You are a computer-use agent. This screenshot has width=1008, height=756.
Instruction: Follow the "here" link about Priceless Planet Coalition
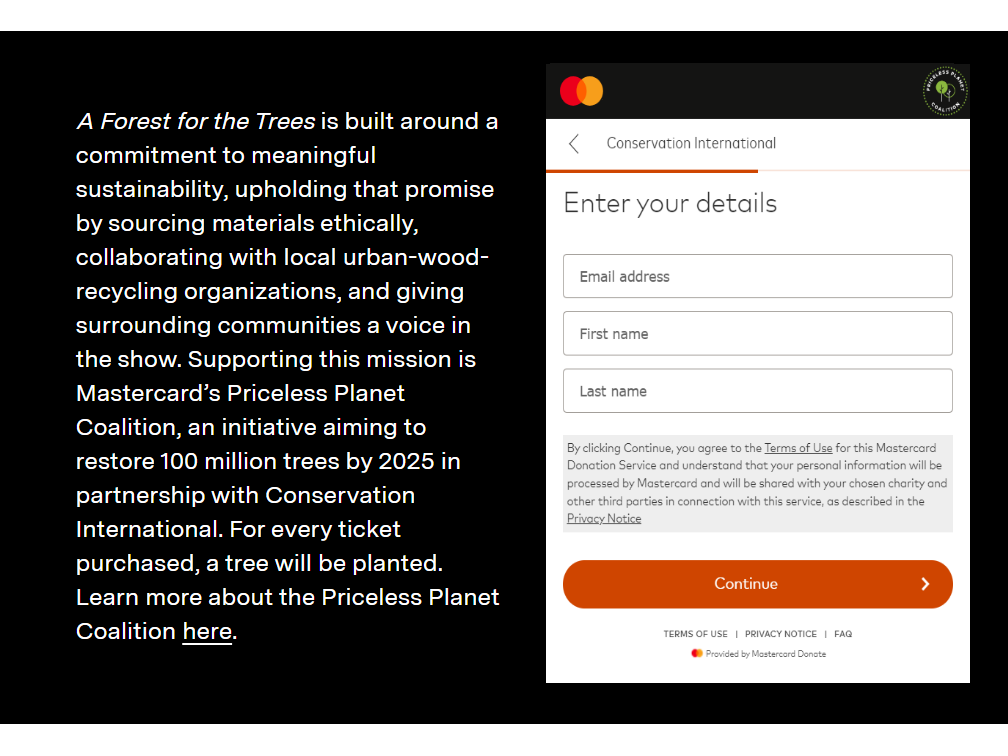[x=207, y=632]
